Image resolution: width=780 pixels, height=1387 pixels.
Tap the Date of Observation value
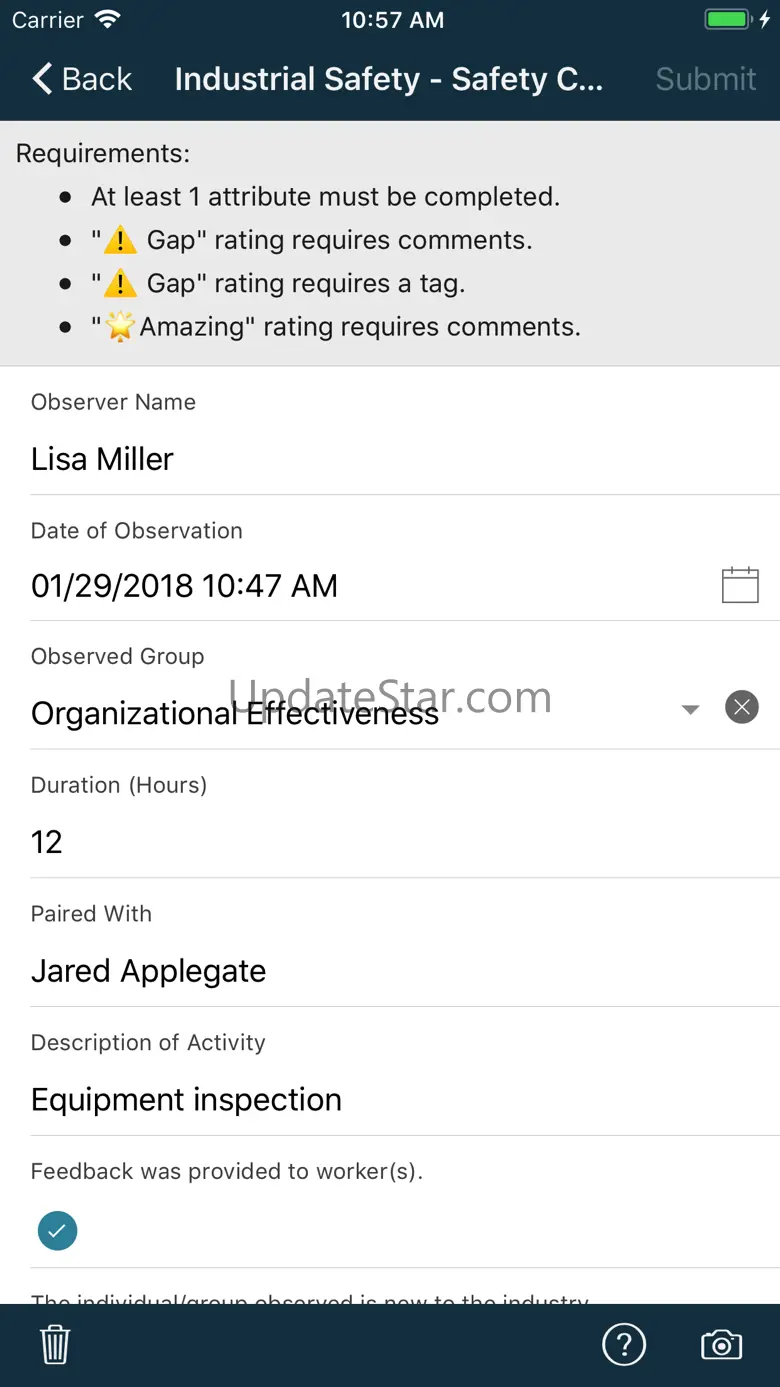[x=185, y=586]
